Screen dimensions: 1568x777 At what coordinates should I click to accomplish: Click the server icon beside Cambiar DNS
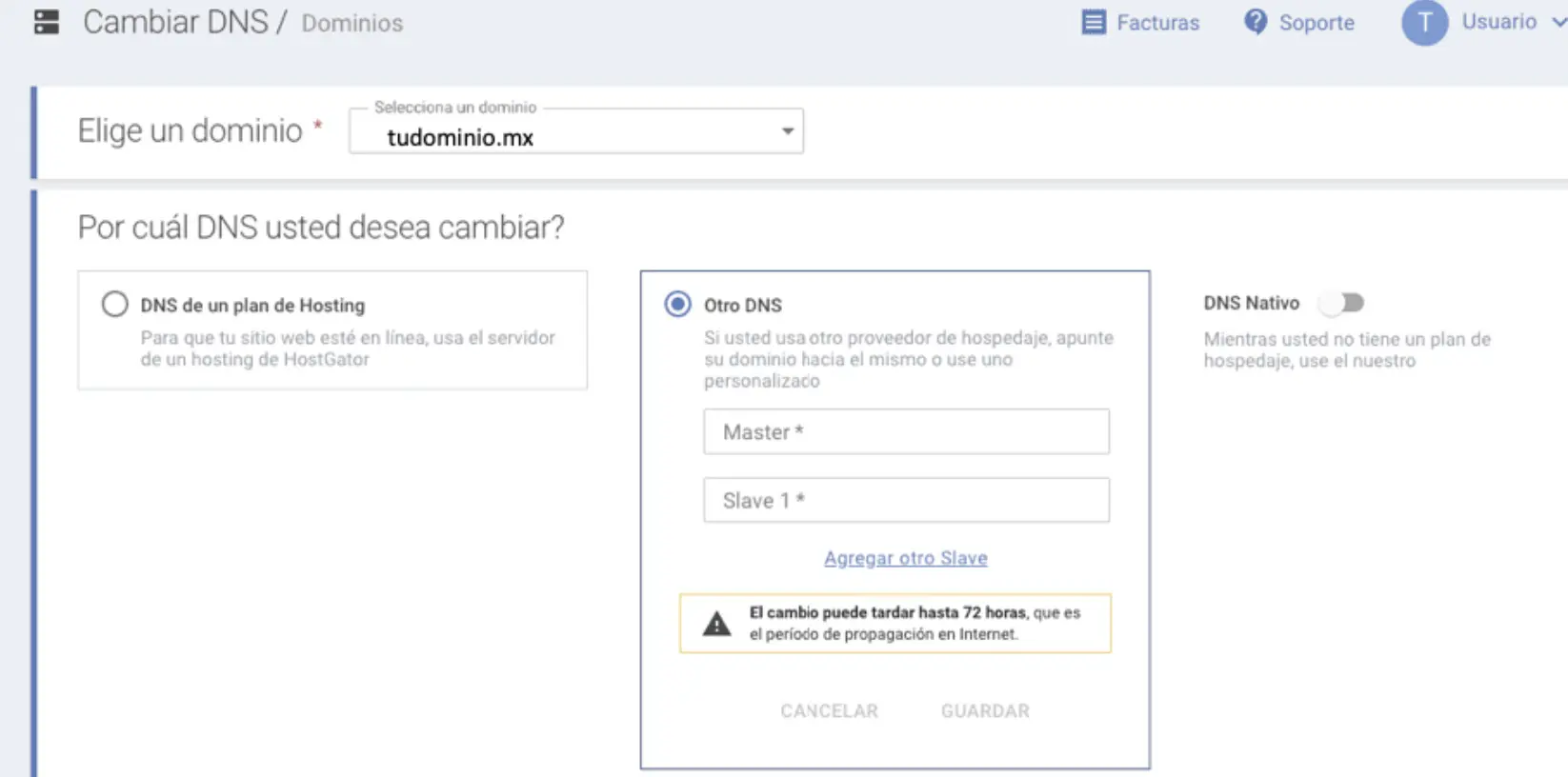47,22
